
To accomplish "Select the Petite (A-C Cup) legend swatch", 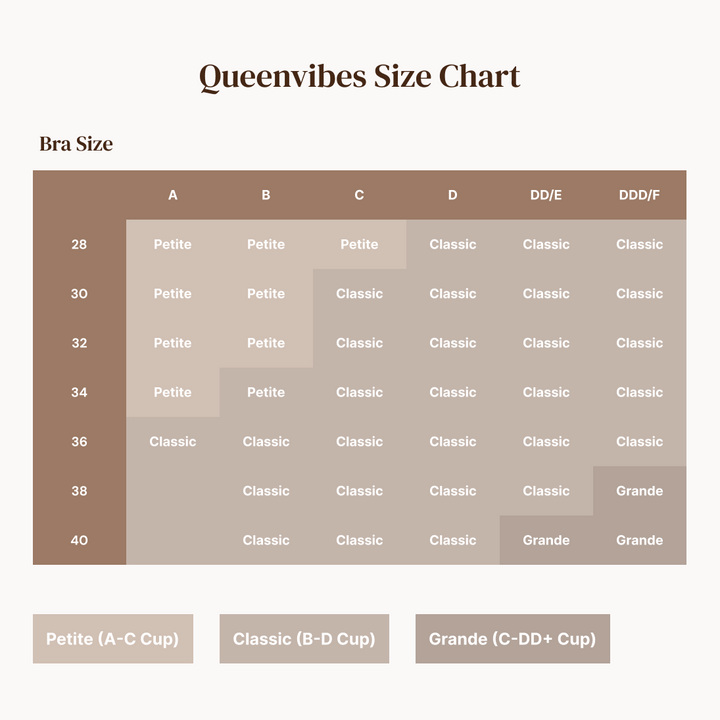I will (x=112, y=639).
